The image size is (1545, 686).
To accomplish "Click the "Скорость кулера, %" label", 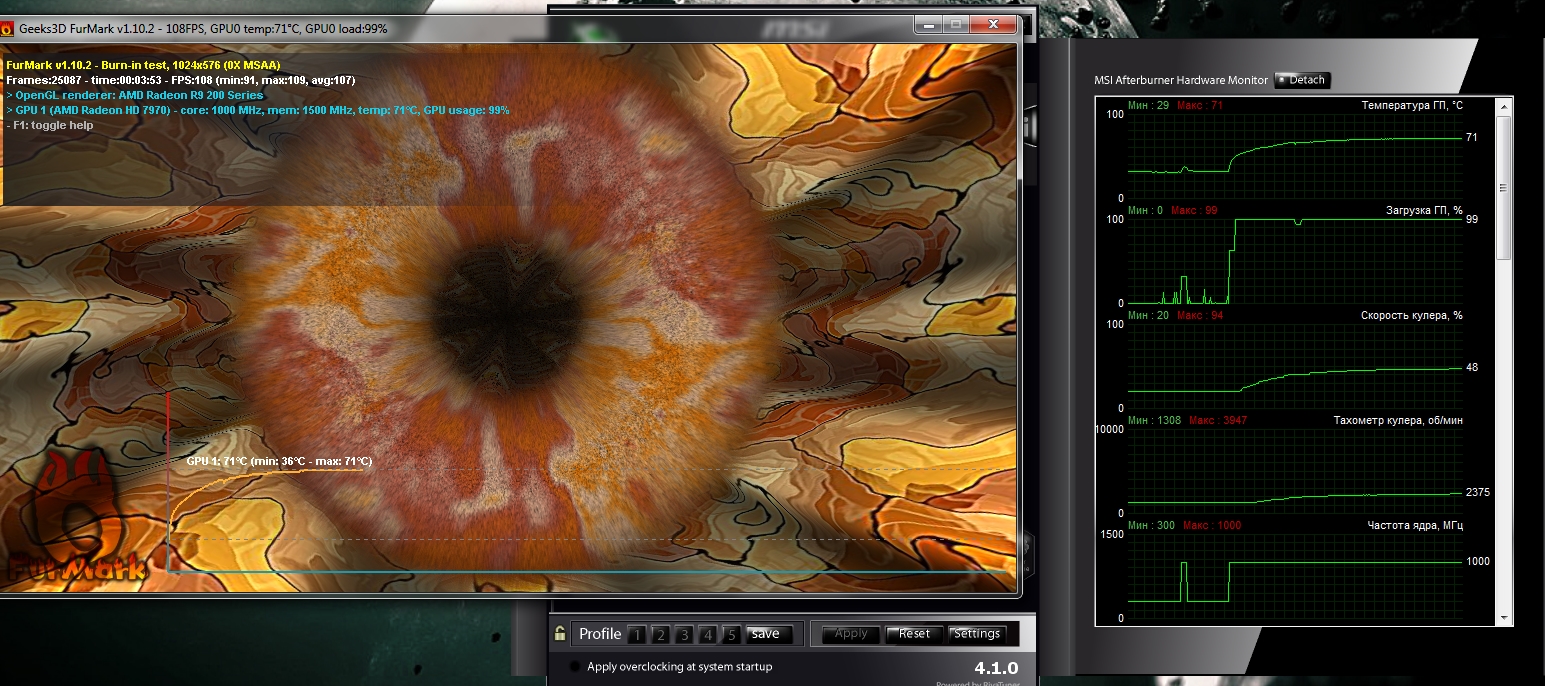I will (x=1412, y=315).
